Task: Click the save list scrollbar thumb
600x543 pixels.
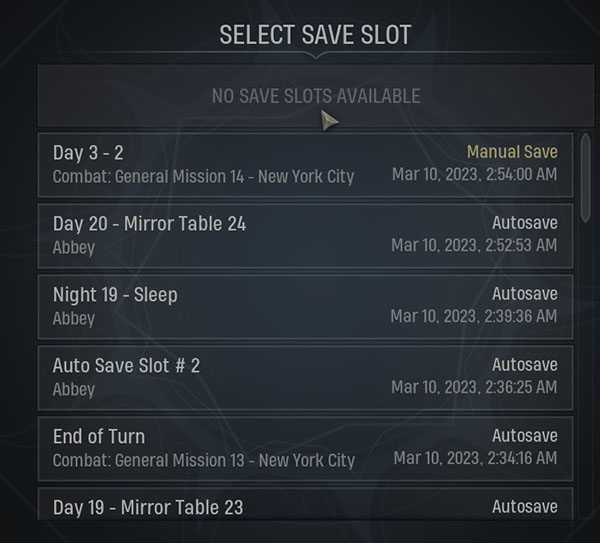Action: point(585,178)
